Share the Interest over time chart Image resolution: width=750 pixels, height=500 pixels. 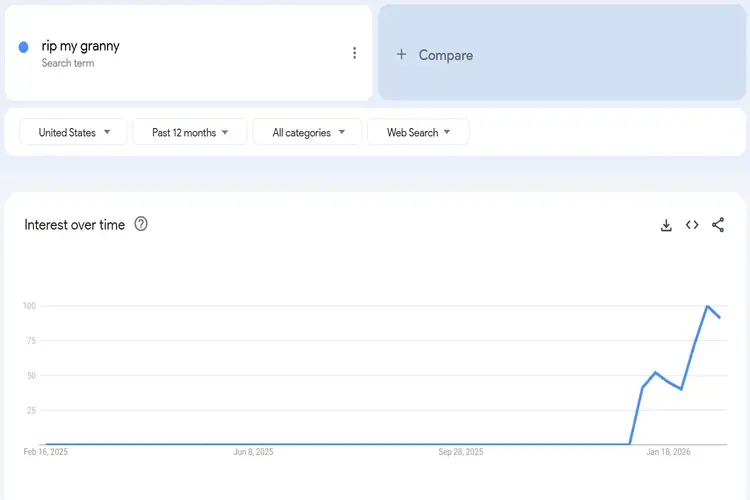718,225
